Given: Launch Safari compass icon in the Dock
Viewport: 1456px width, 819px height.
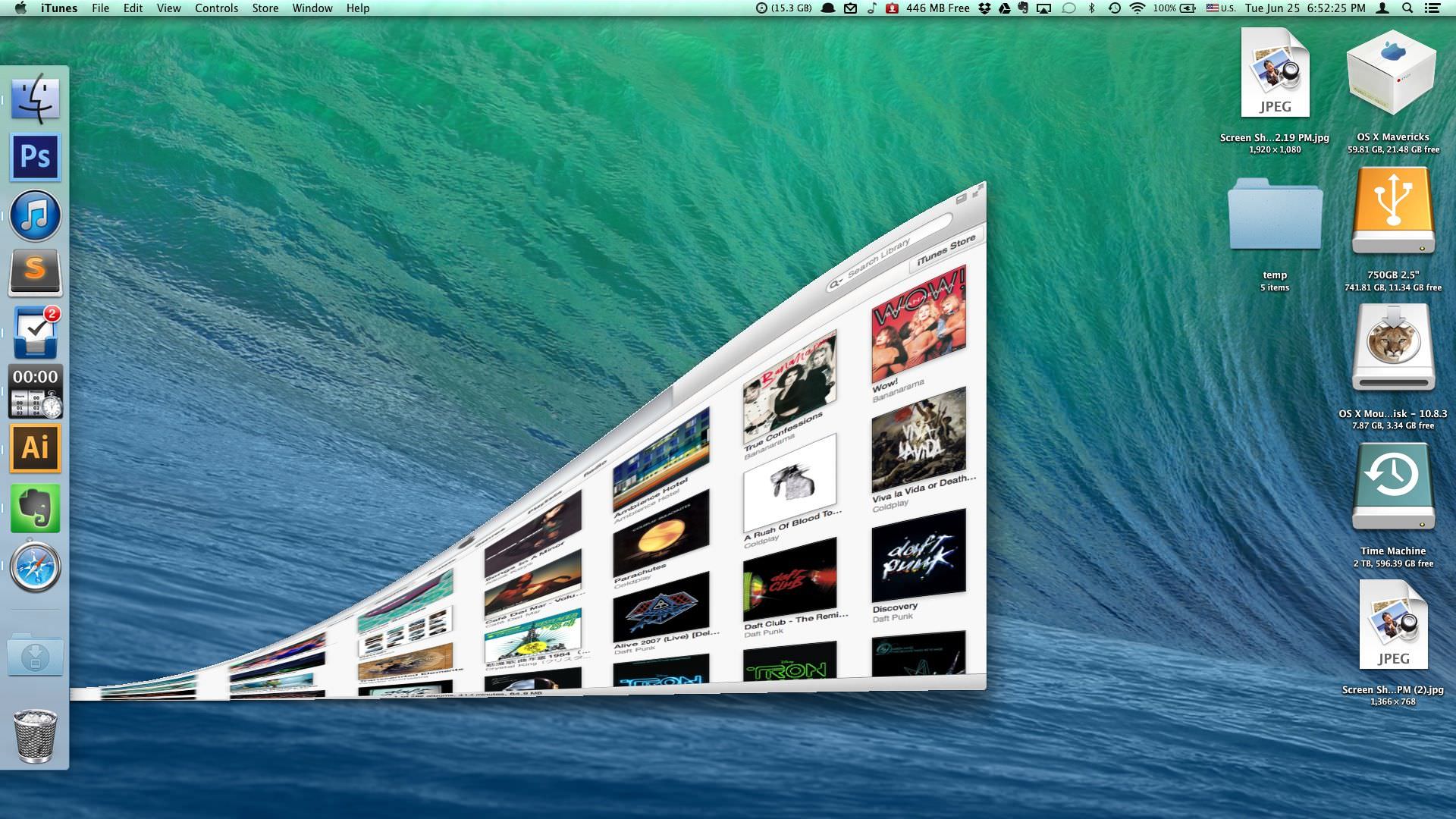Looking at the screenshot, I should 35,566.
